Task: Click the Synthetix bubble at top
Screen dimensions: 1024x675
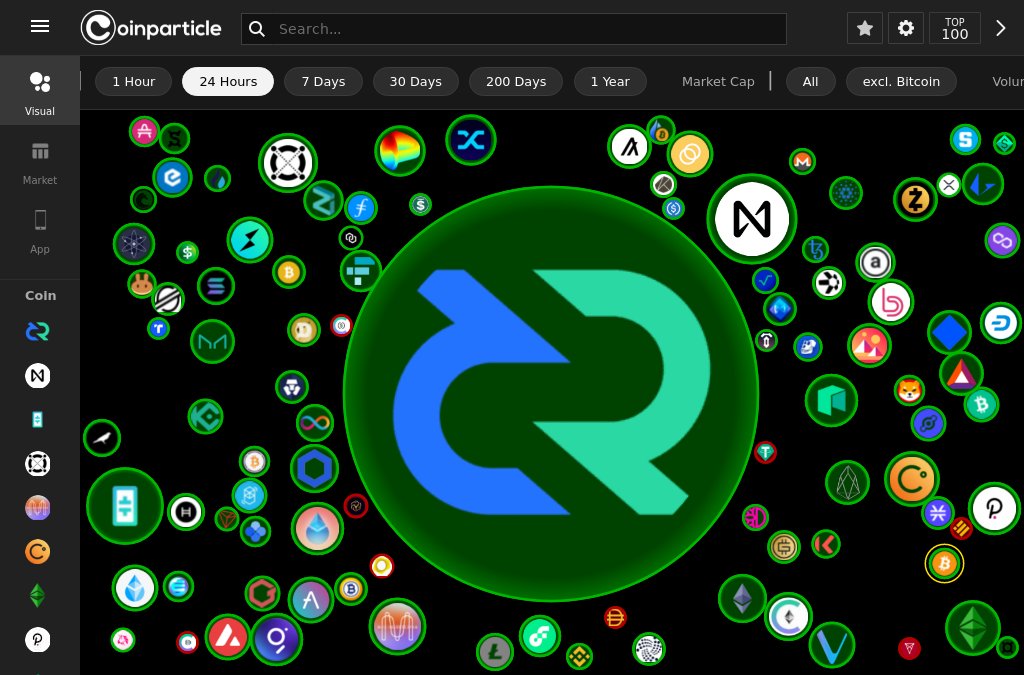Action: 470,140
